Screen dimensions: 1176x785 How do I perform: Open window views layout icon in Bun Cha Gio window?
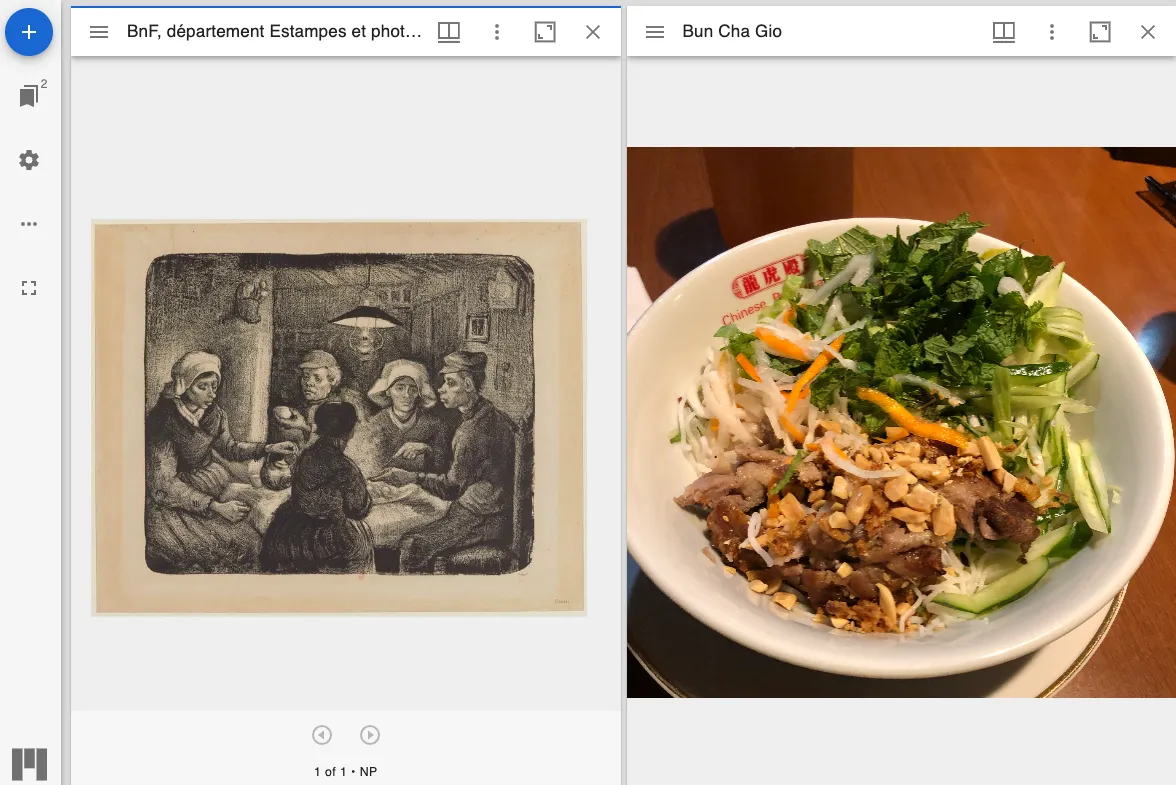(1004, 31)
